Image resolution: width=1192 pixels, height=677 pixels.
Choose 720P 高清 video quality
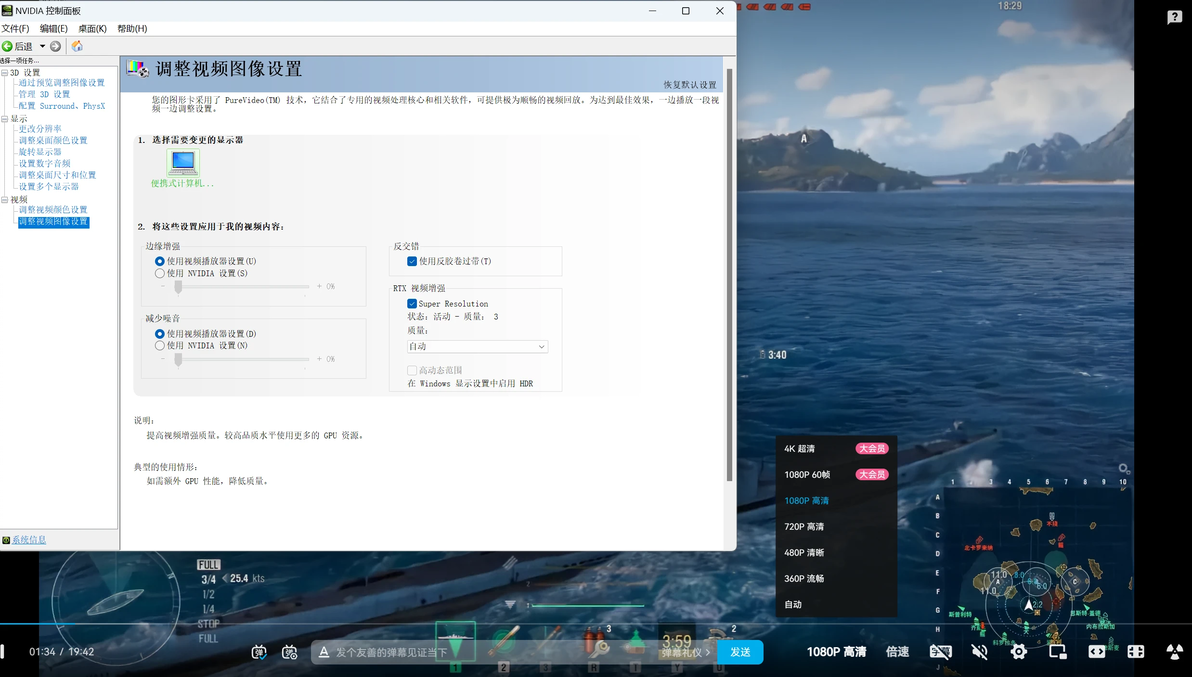tap(836, 527)
